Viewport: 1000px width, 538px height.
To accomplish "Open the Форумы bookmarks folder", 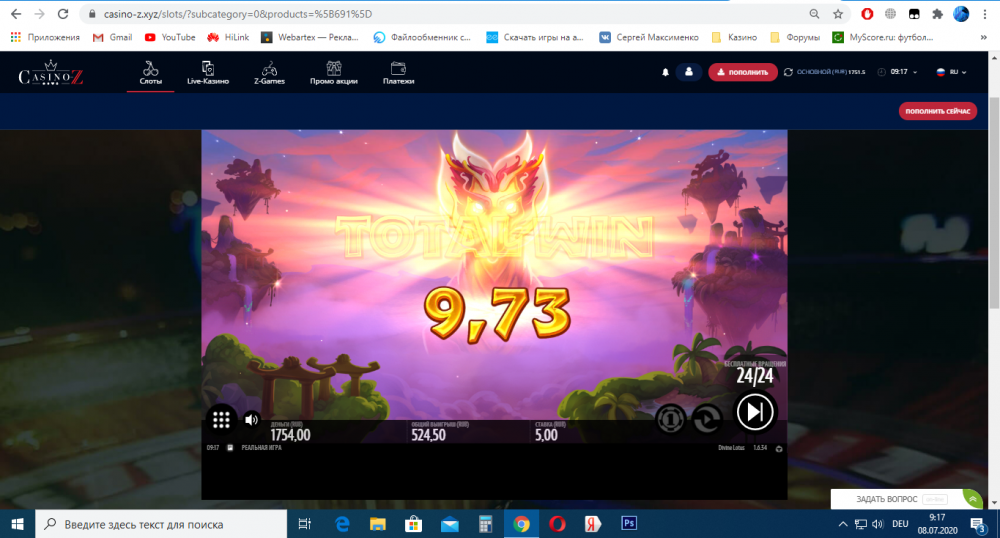I will coord(795,37).
